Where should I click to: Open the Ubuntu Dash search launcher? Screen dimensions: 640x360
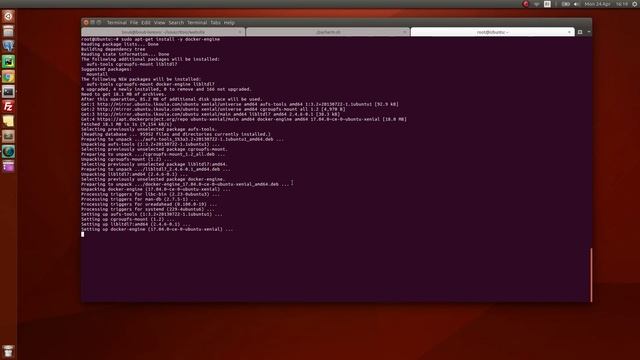click(x=8, y=16)
